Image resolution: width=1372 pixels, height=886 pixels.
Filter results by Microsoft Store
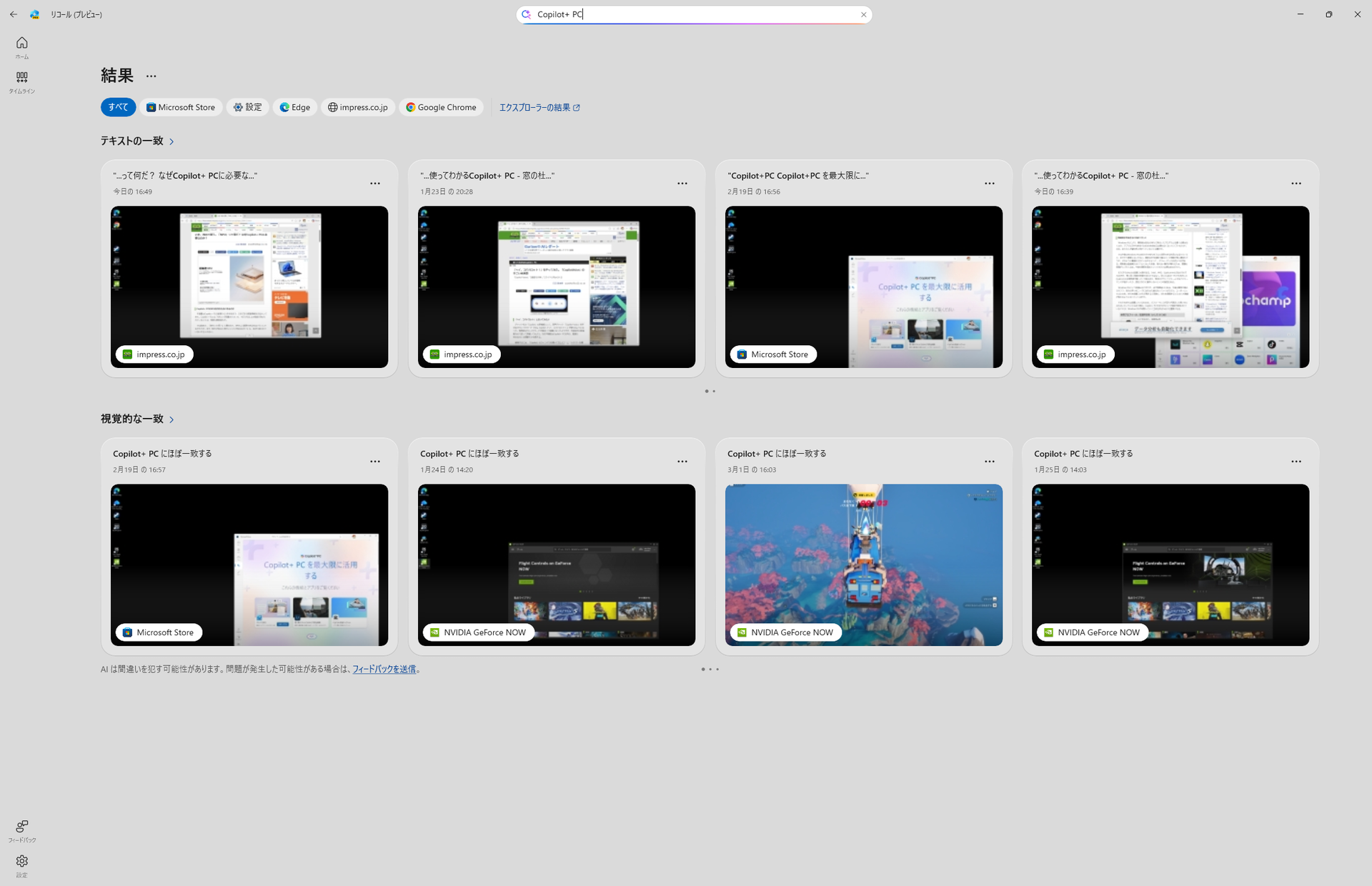pyautogui.click(x=181, y=107)
